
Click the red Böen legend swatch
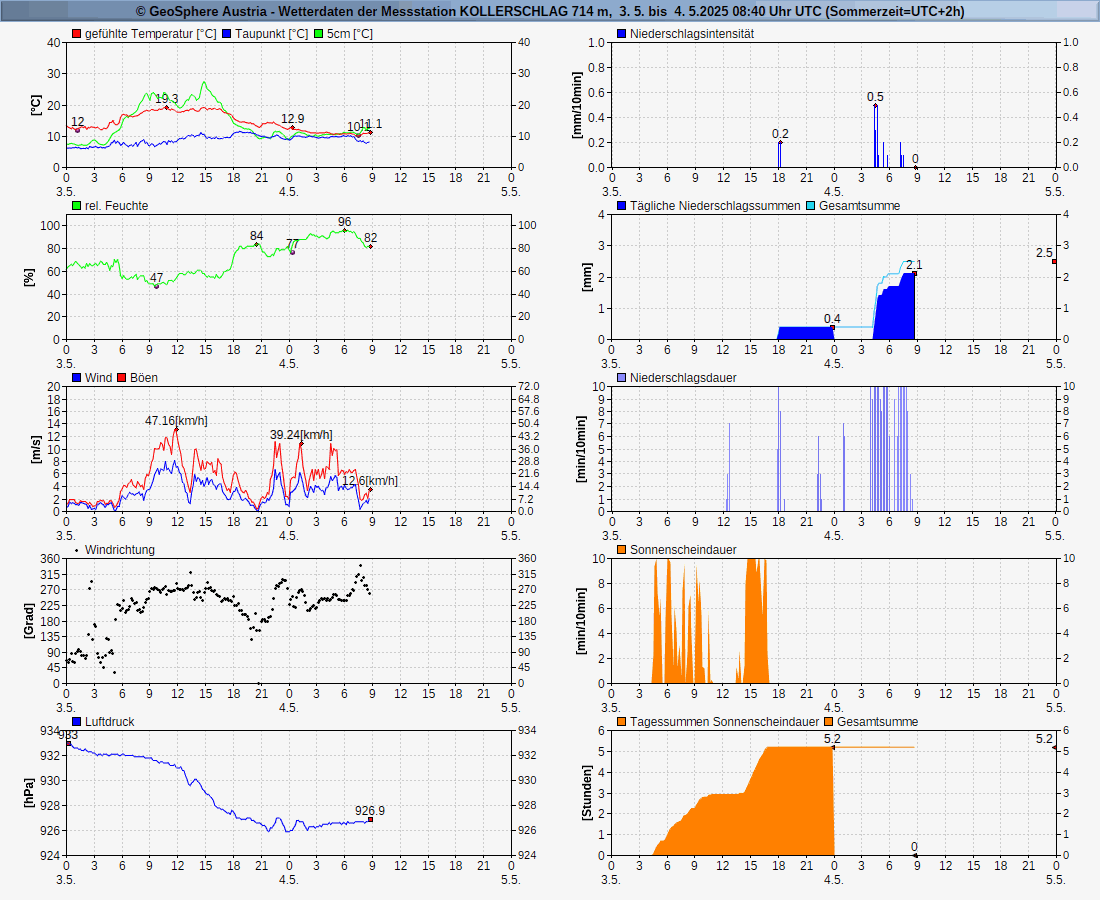pyautogui.click(x=121, y=377)
